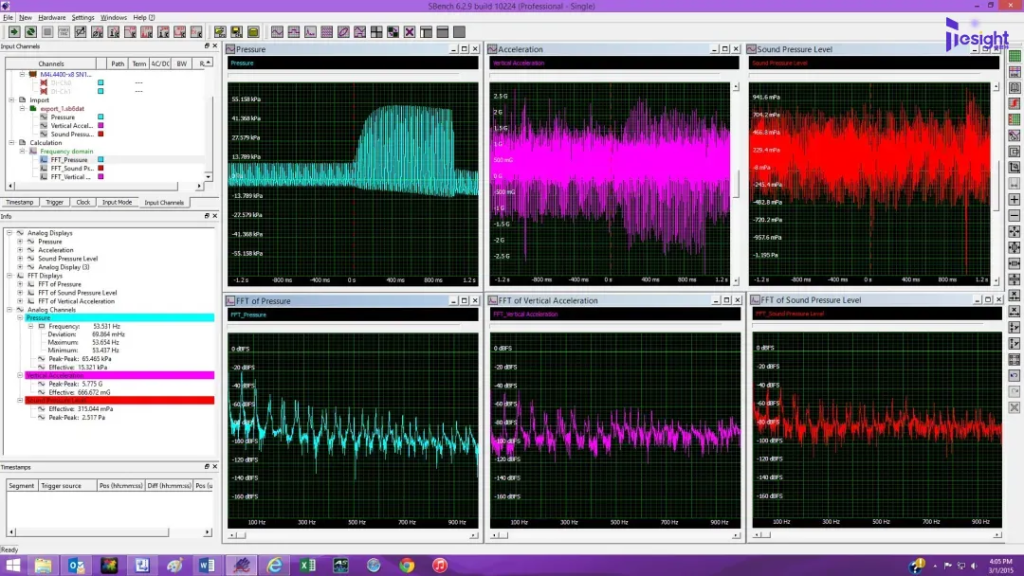Click the Trigger source column header

(x=61, y=486)
